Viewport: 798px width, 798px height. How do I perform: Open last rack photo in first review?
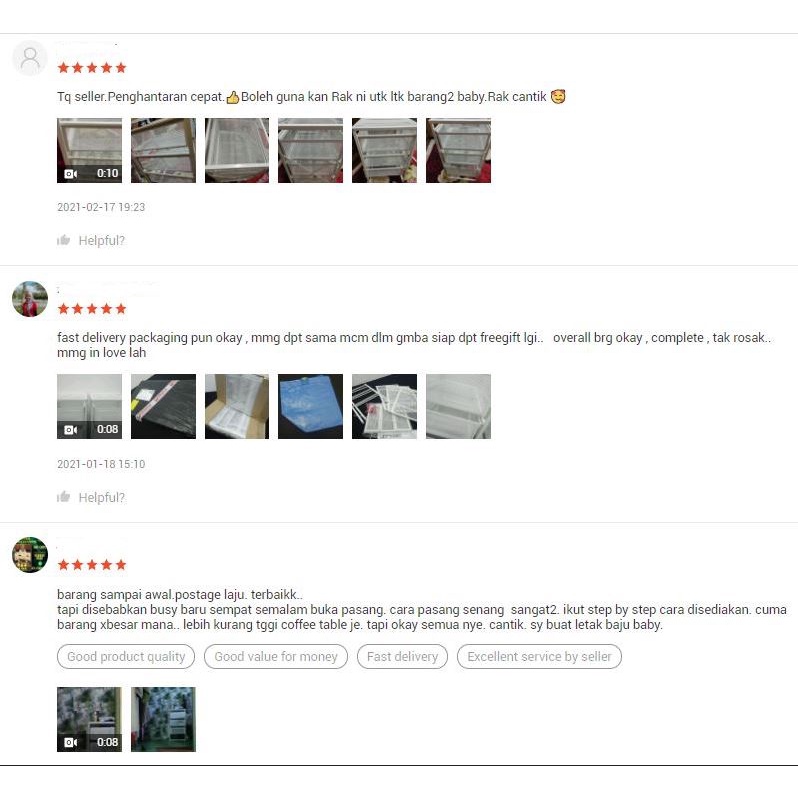(459, 150)
